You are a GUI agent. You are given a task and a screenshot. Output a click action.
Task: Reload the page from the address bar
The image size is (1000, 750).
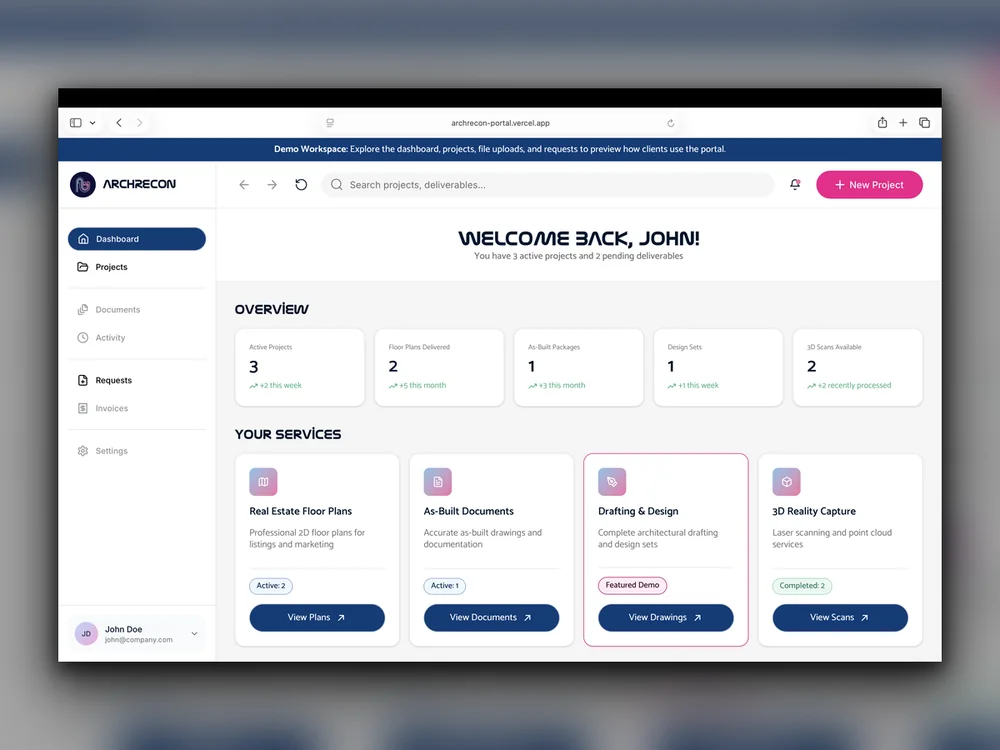click(670, 123)
